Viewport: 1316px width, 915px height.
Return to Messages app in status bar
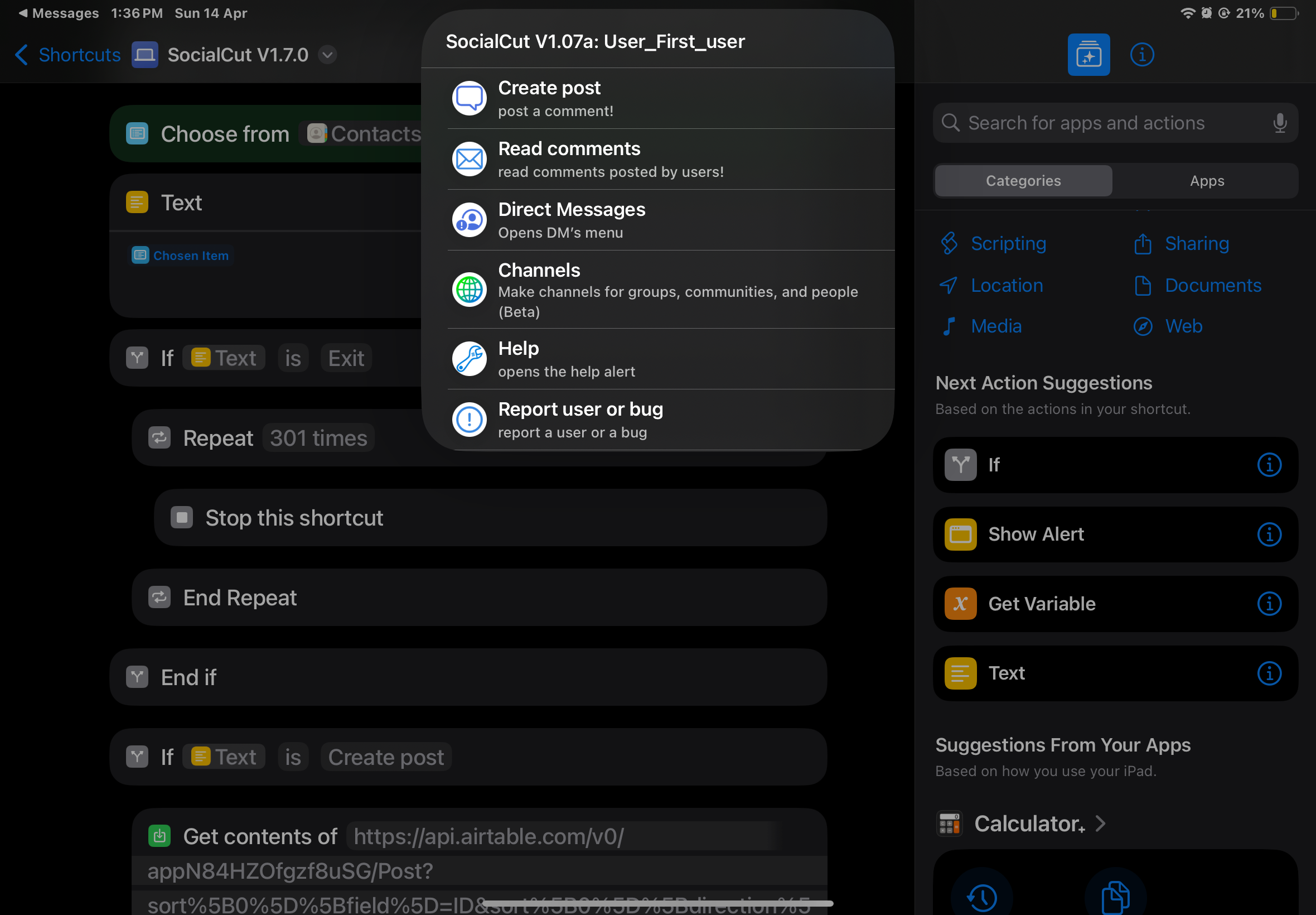click(x=59, y=13)
